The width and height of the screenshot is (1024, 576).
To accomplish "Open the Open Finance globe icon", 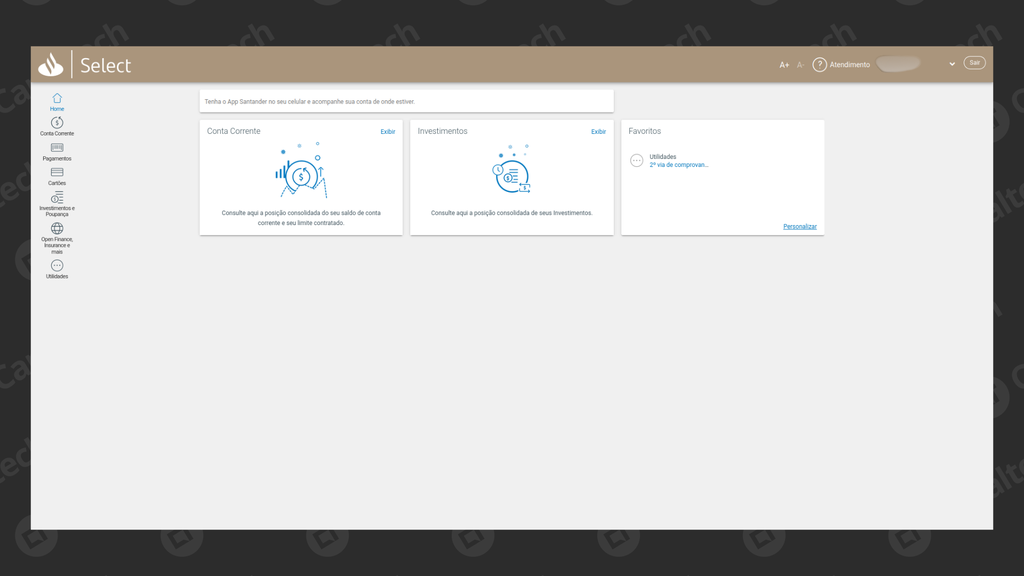I will 57,229.
